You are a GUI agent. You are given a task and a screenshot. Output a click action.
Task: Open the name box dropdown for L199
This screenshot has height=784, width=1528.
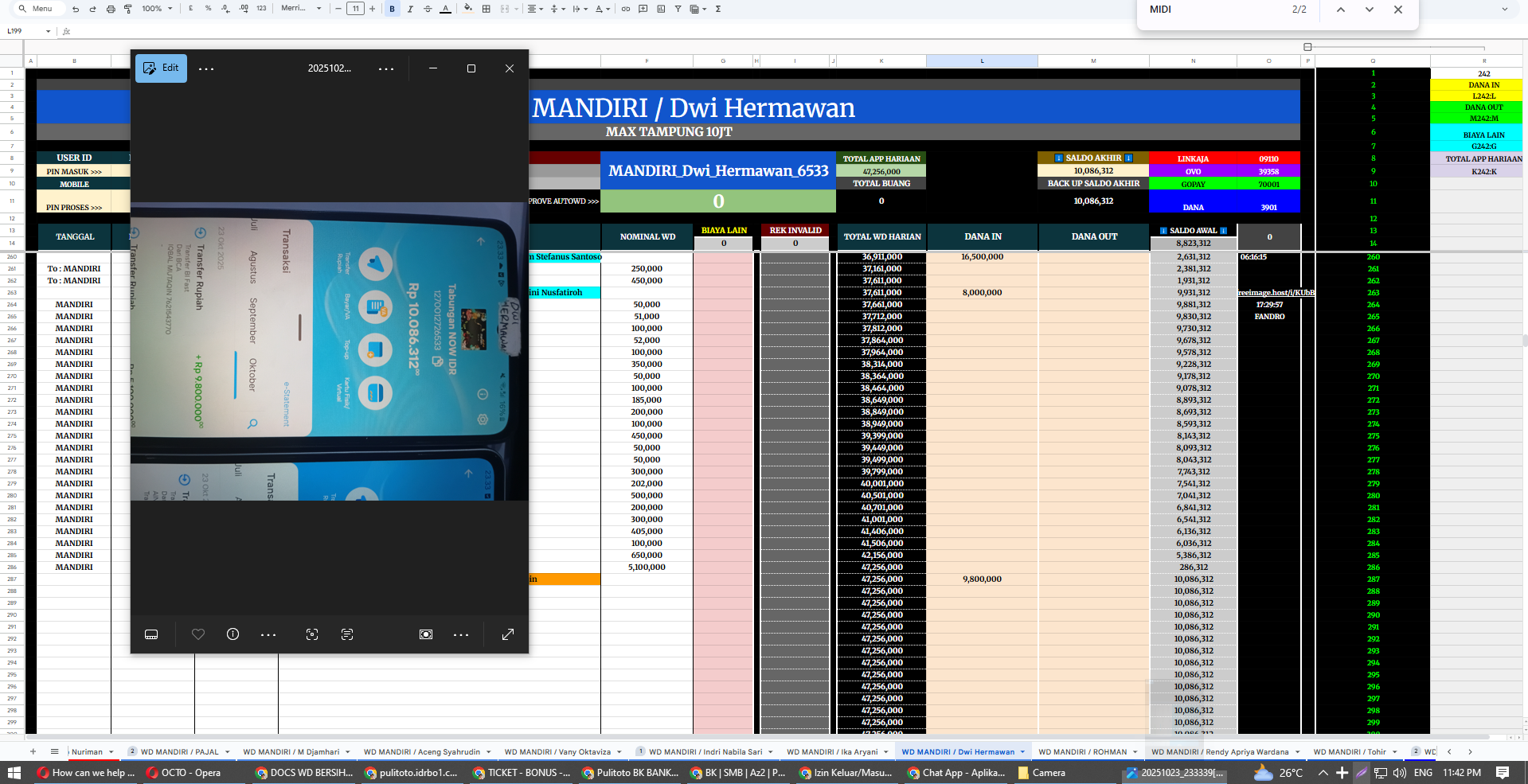49,31
